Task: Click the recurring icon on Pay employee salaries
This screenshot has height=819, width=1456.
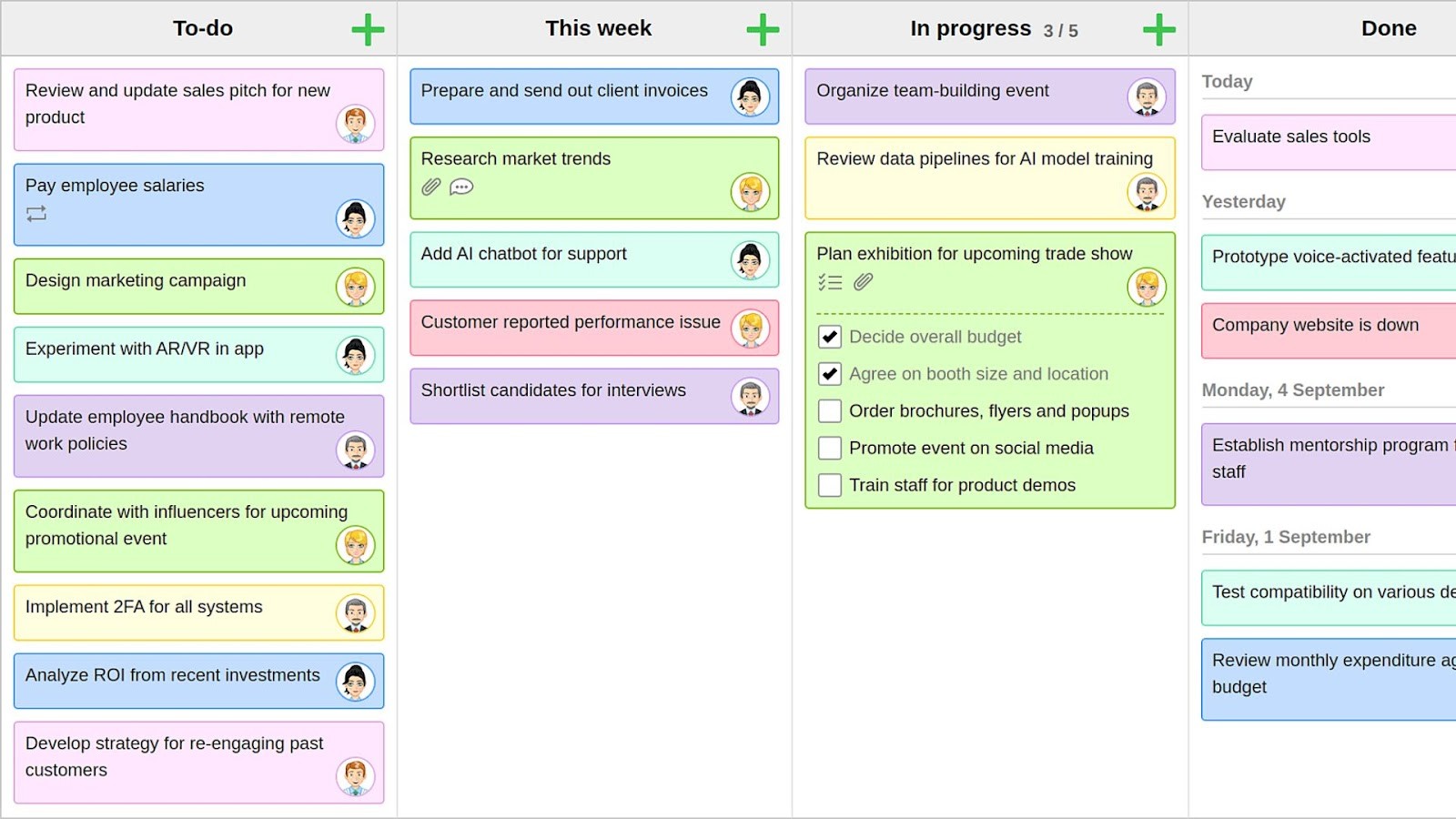Action: [x=36, y=215]
